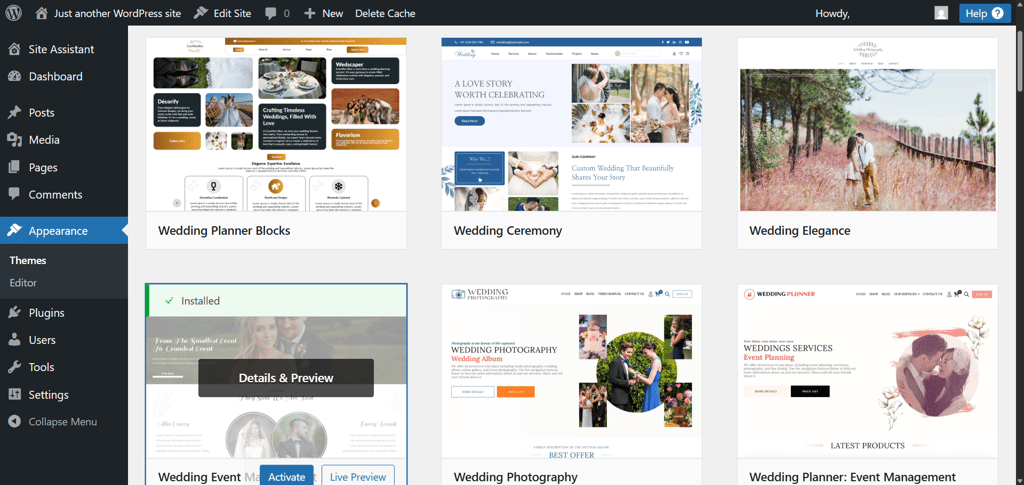This screenshot has height=485, width=1024.
Task: Click the home icon beside site name
Action: [42, 13]
